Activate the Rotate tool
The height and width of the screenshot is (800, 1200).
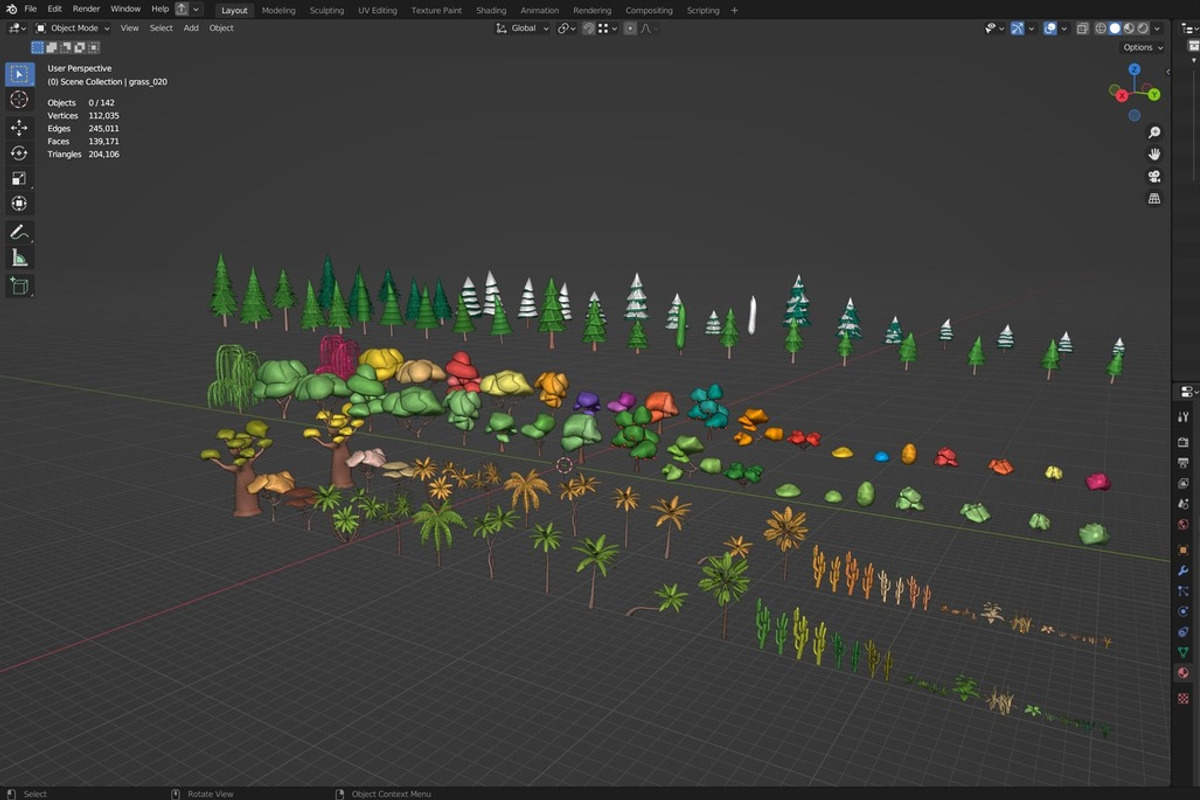tap(19, 153)
